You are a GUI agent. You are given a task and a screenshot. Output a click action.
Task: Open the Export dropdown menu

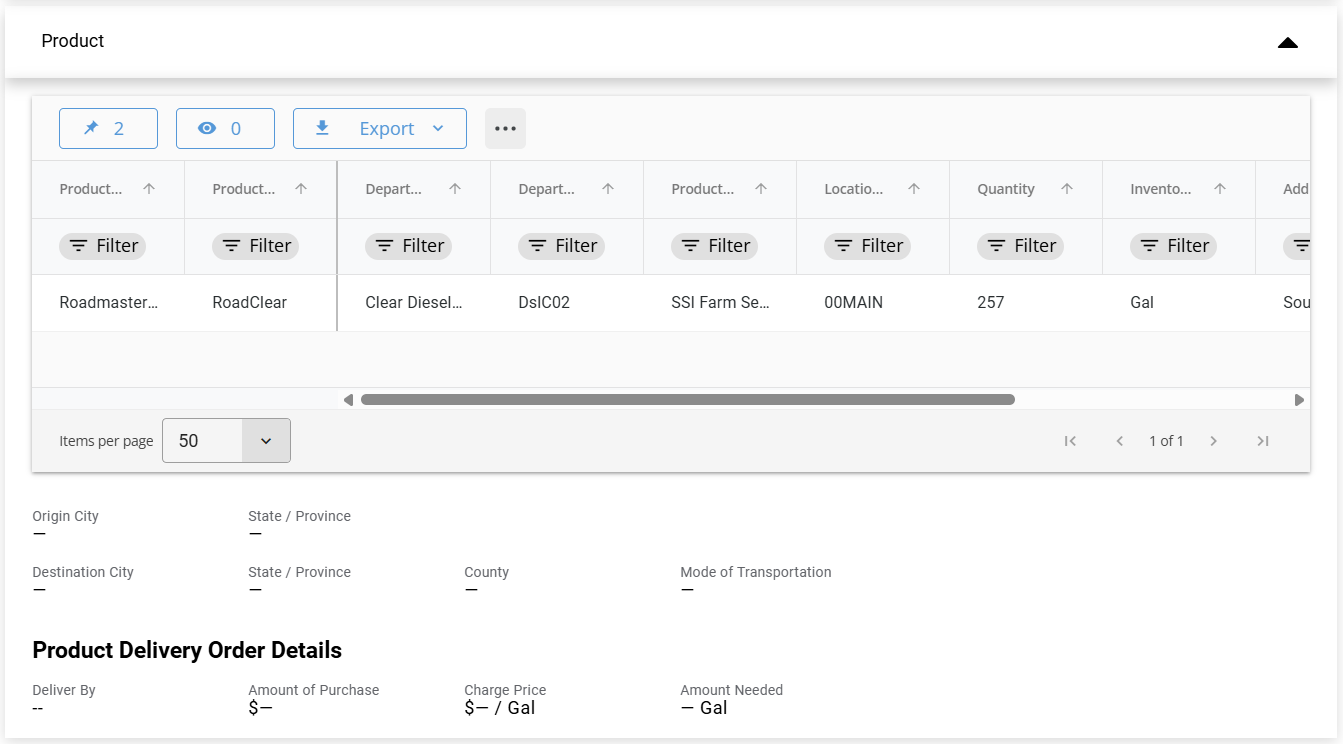point(379,128)
